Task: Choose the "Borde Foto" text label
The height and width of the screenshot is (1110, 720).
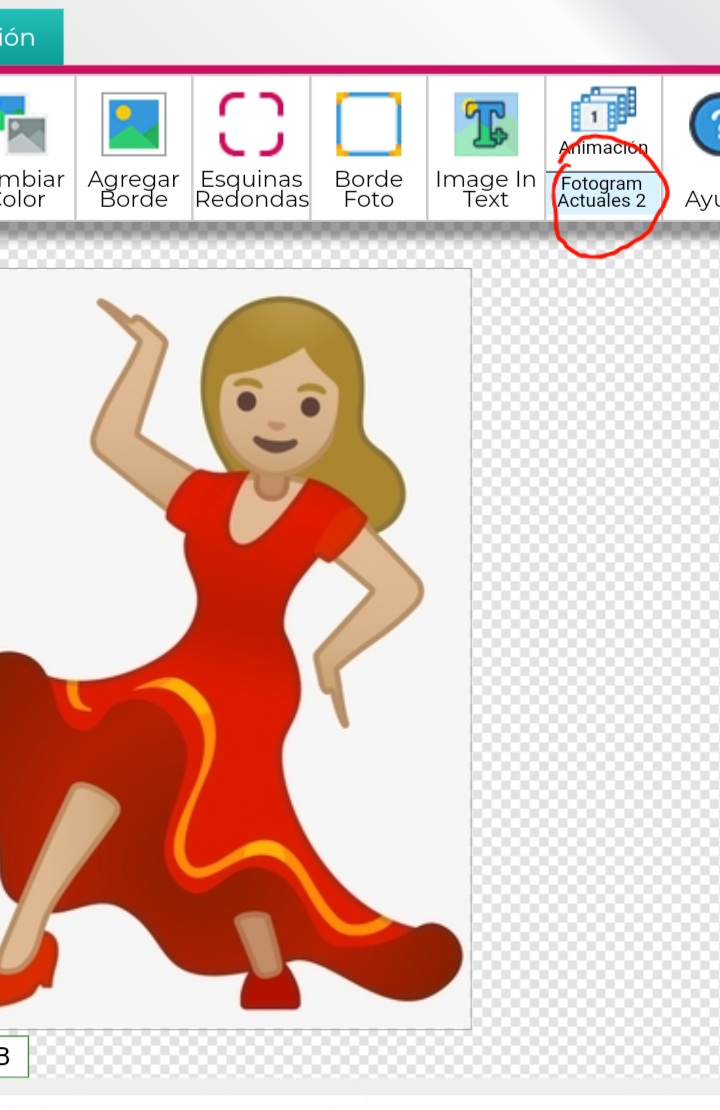Action: (368, 189)
